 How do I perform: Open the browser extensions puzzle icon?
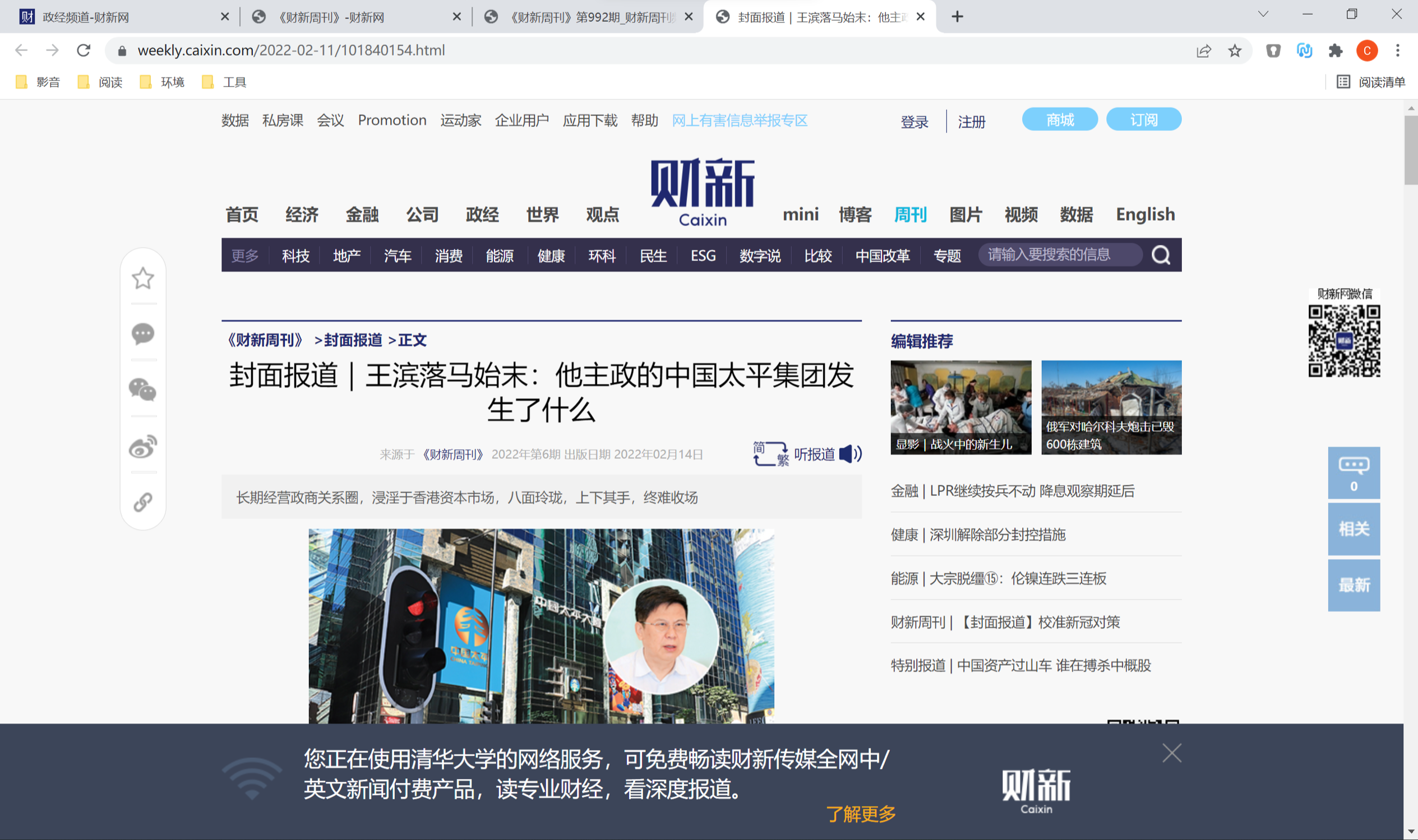[x=1336, y=50]
